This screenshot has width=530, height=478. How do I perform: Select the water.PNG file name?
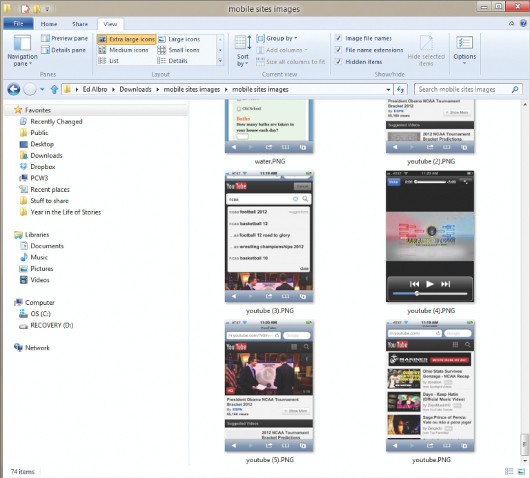pyautogui.click(x=270, y=162)
